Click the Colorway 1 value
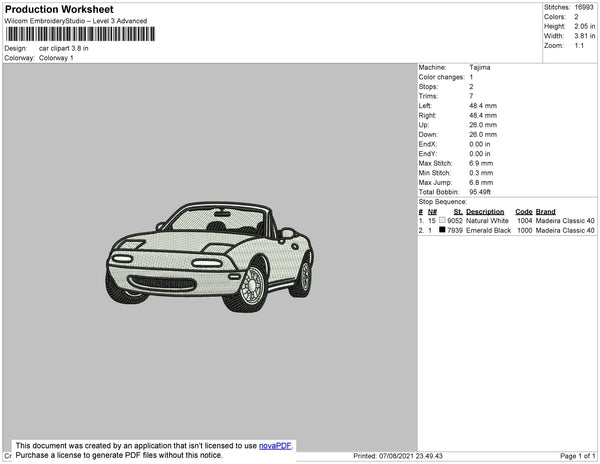Viewport: 600px width, 464px height. (x=56, y=58)
